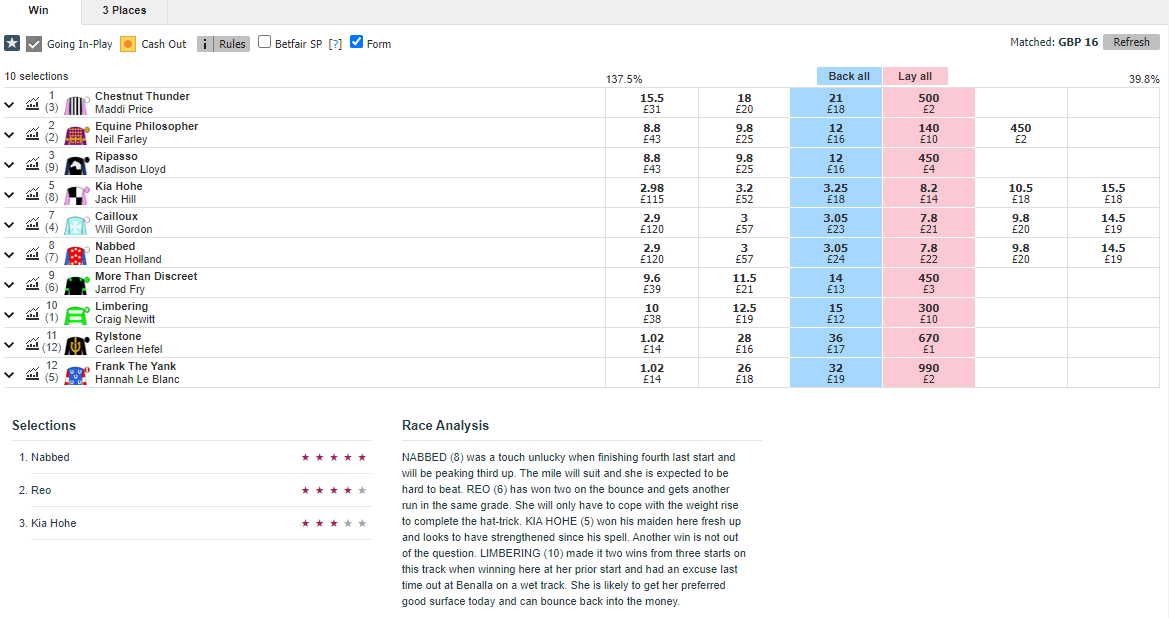
Task: Click the Nabbed jockey silks icon
Action: click(x=76, y=255)
